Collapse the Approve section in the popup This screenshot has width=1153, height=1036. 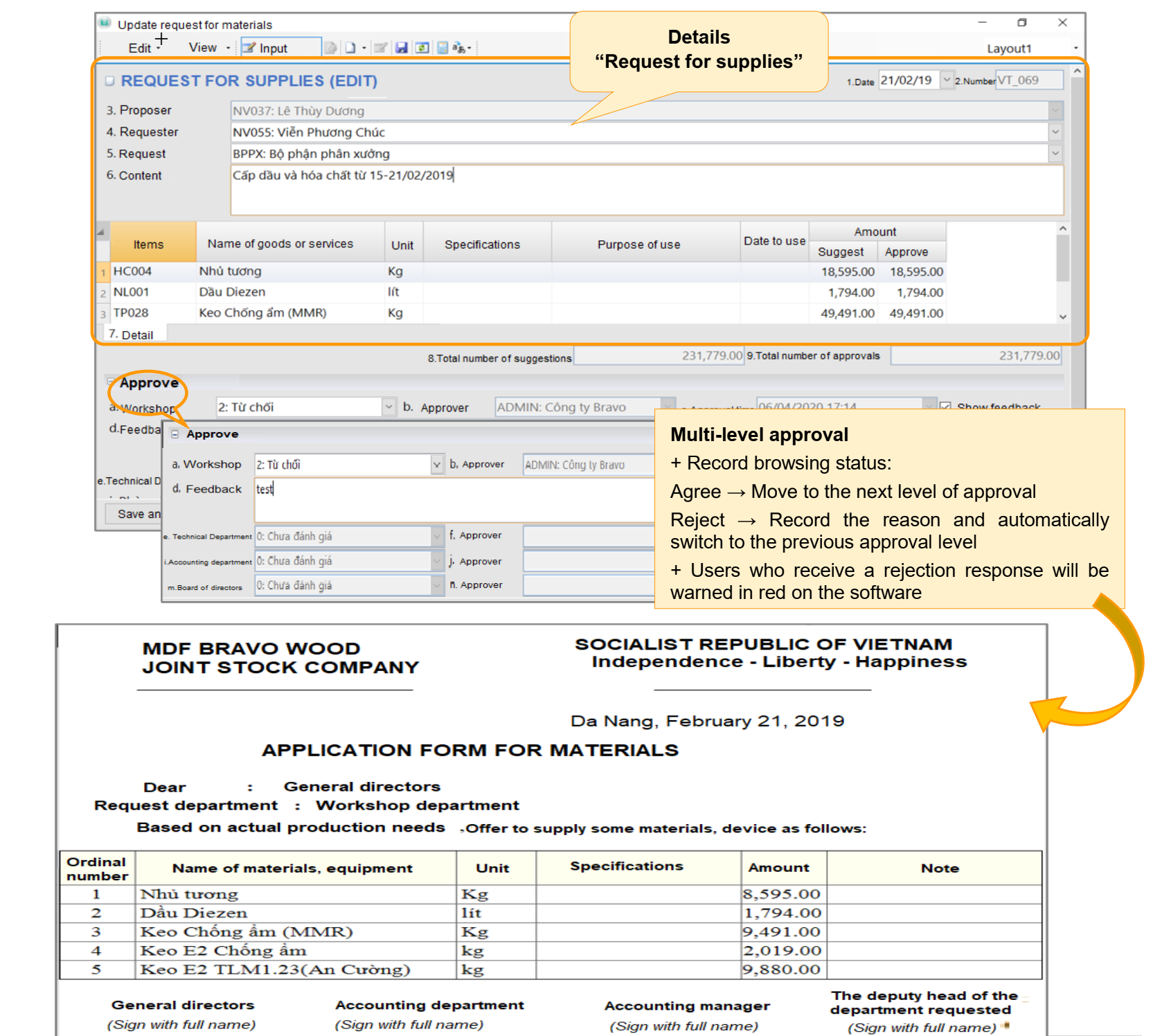(x=175, y=434)
